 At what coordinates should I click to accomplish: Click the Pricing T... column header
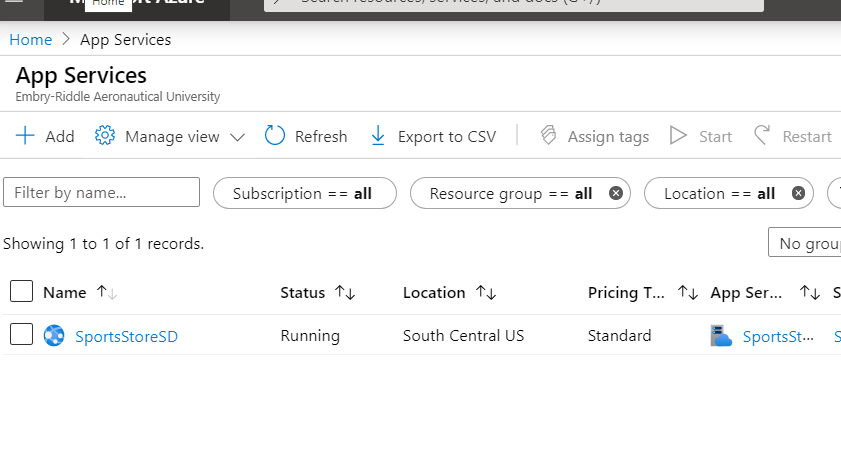(626, 292)
